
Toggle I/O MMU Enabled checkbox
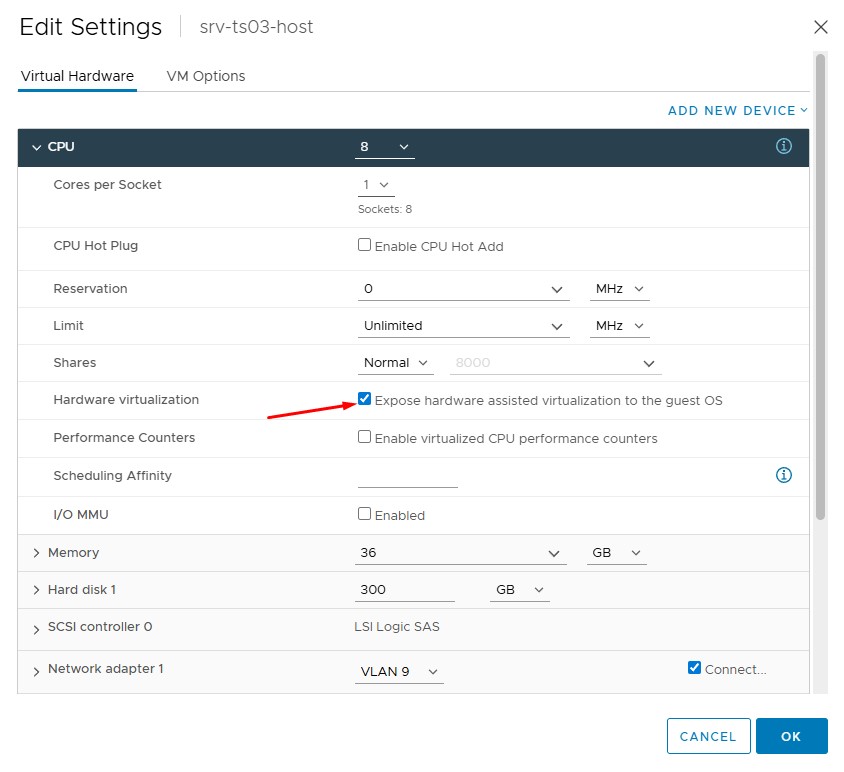tap(365, 514)
